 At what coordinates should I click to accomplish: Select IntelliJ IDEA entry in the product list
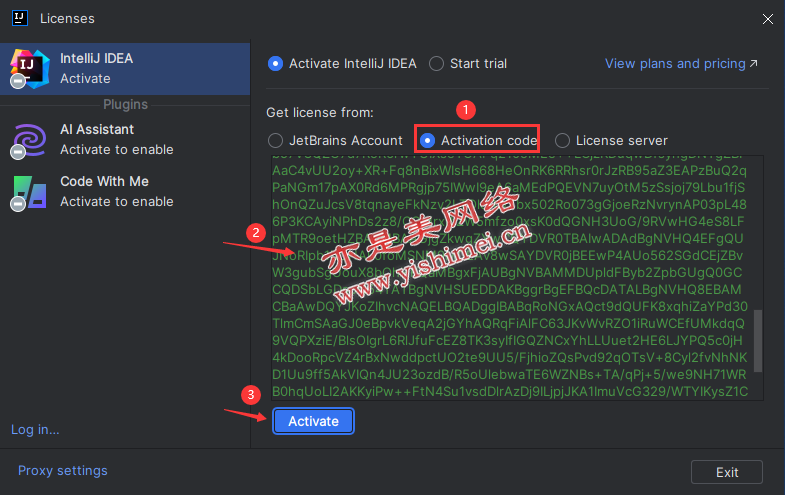click(125, 69)
